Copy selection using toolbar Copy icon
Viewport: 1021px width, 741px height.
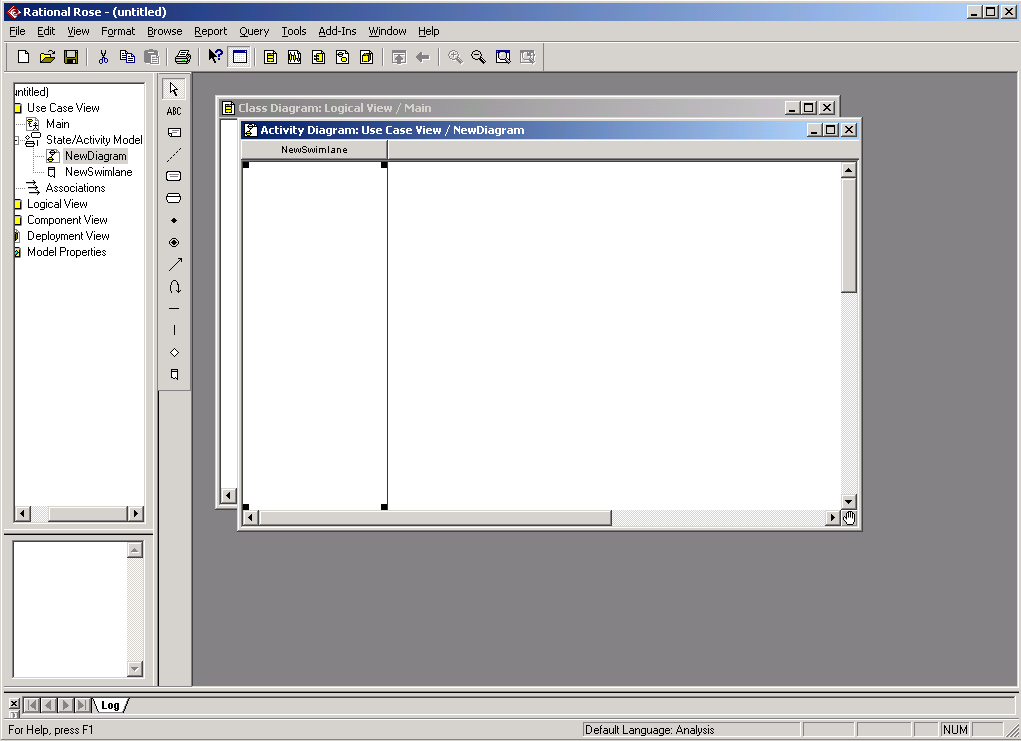[127, 57]
